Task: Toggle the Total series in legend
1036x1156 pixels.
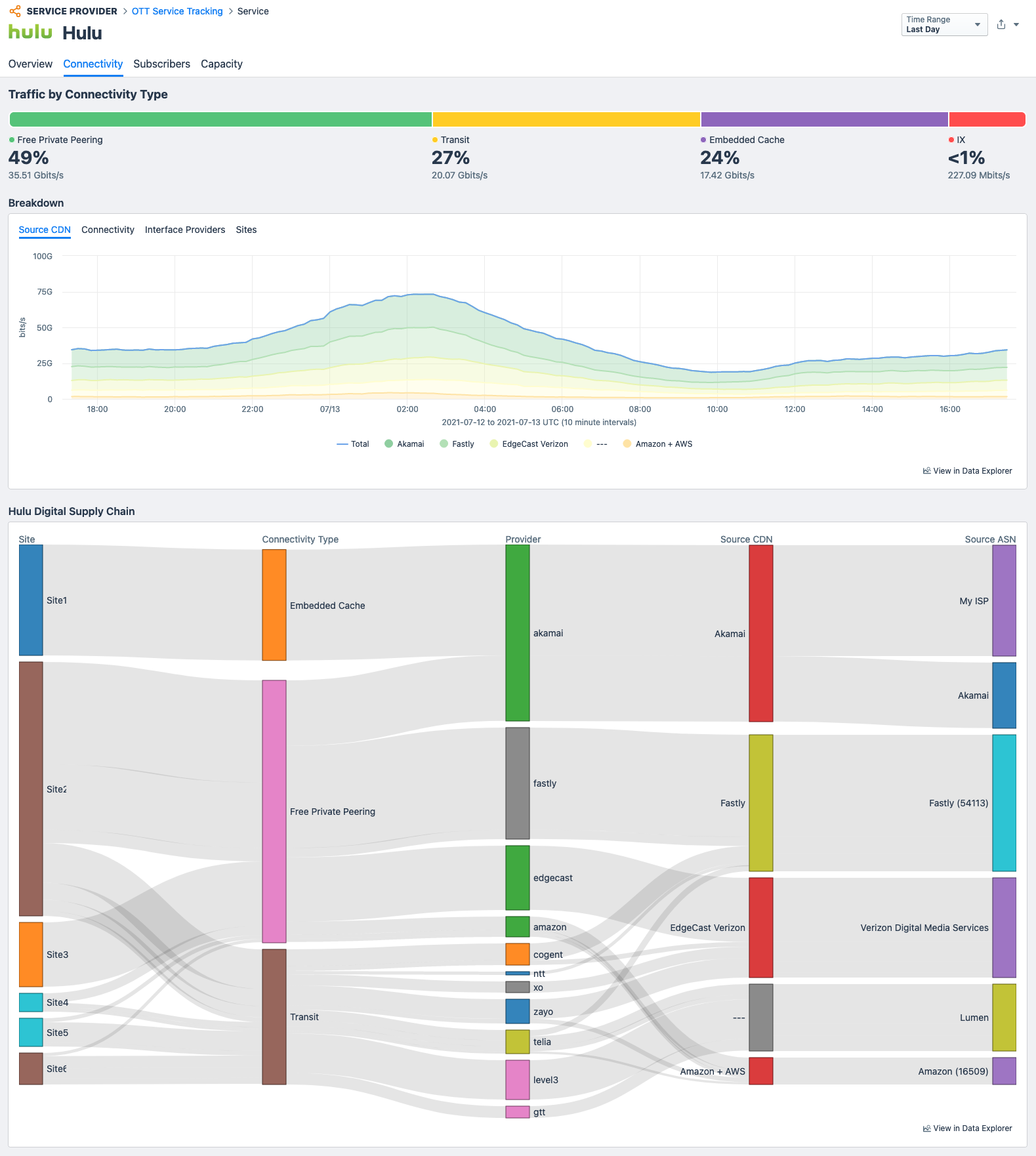Action: pos(353,444)
